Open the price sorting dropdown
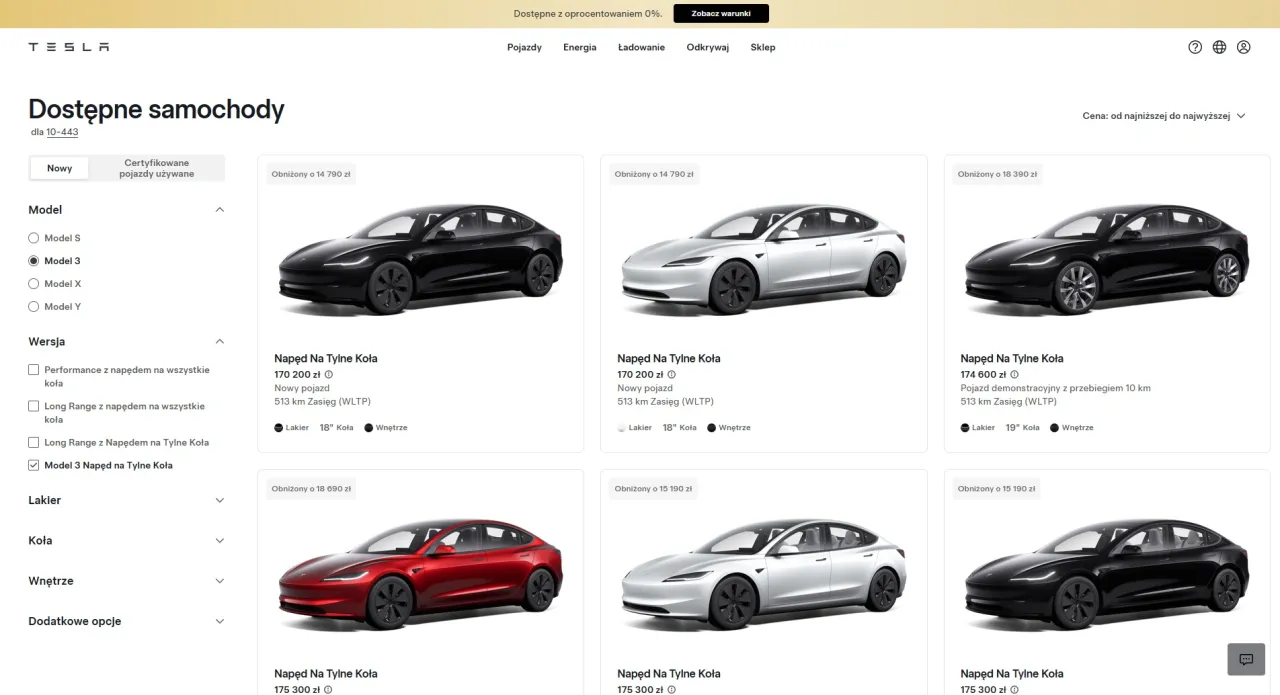Viewport: 1280px width, 695px height. coord(1164,115)
